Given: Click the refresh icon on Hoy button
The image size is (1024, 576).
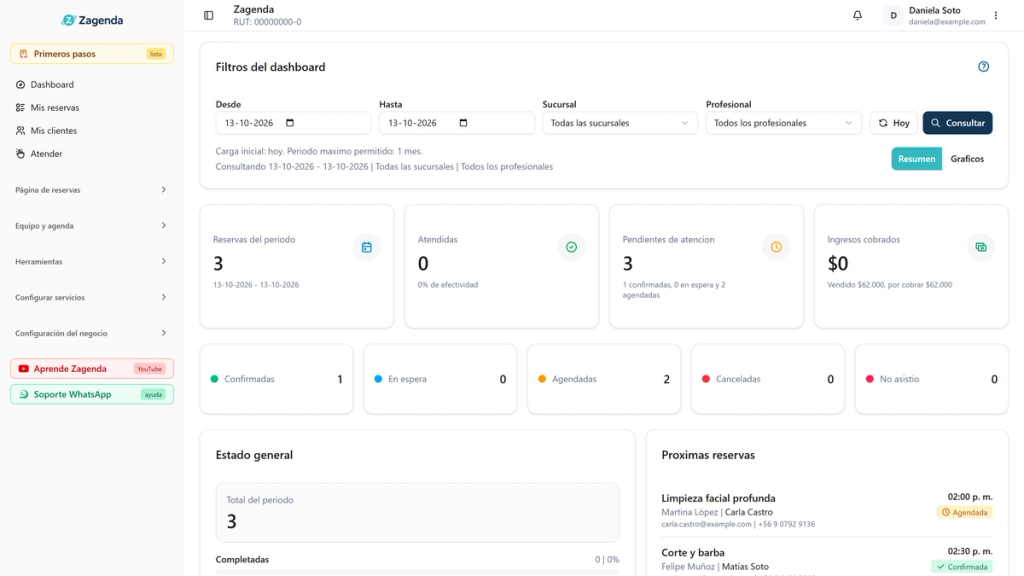Looking at the screenshot, I should tap(883, 123).
